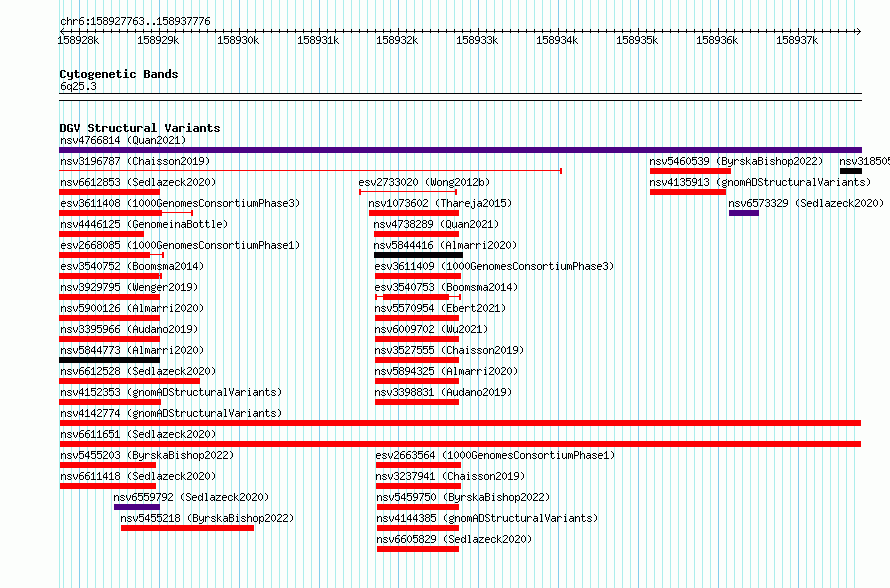Select nsv6009702 (Wu2021) entry
The height and width of the screenshot is (588, 890).
(x=431, y=329)
